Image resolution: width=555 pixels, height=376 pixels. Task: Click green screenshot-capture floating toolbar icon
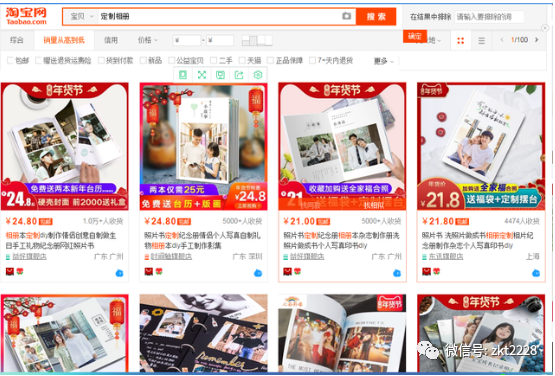click(x=220, y=75)
